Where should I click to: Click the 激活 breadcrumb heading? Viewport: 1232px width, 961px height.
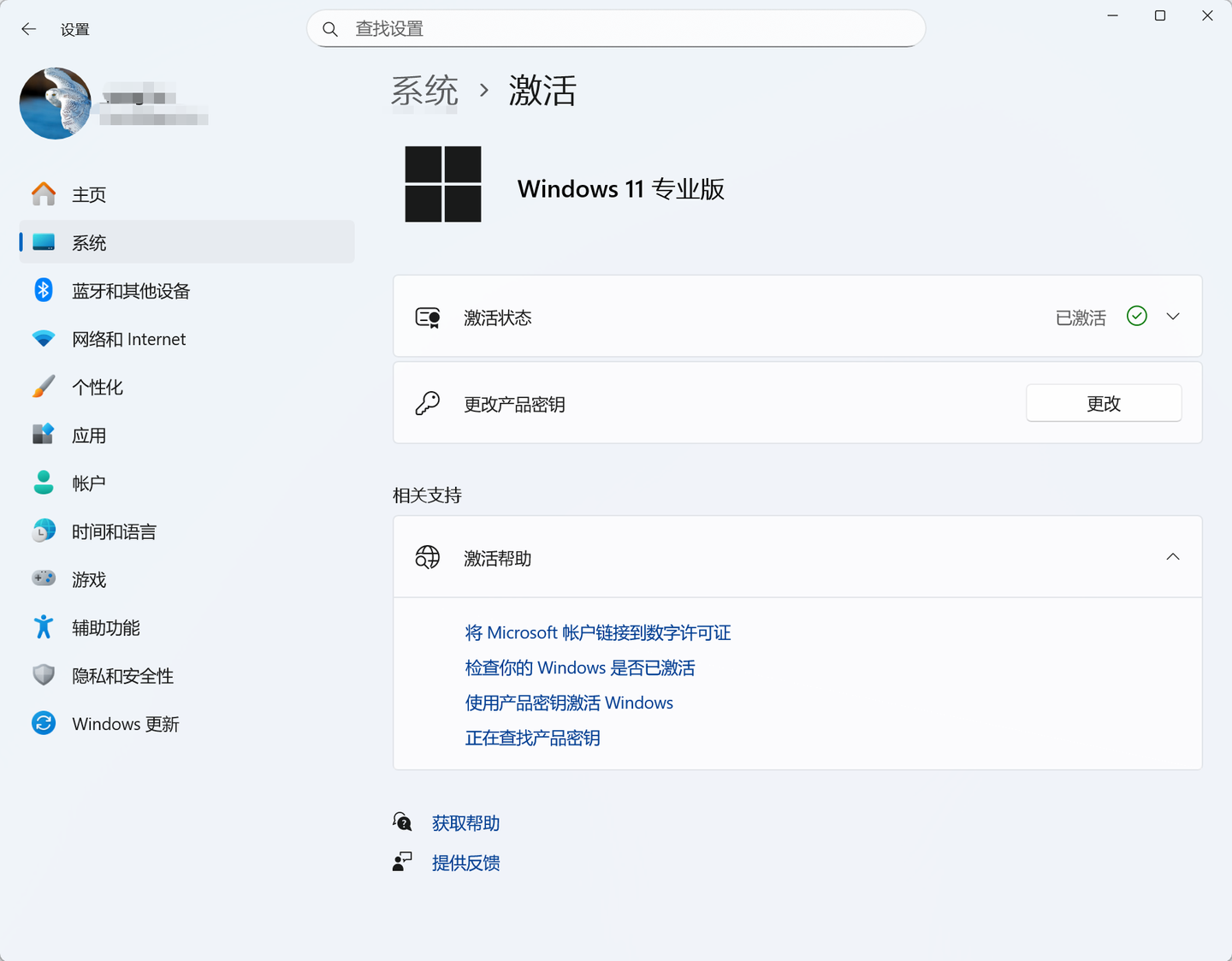pyautogui.click(x=542, y=91)
